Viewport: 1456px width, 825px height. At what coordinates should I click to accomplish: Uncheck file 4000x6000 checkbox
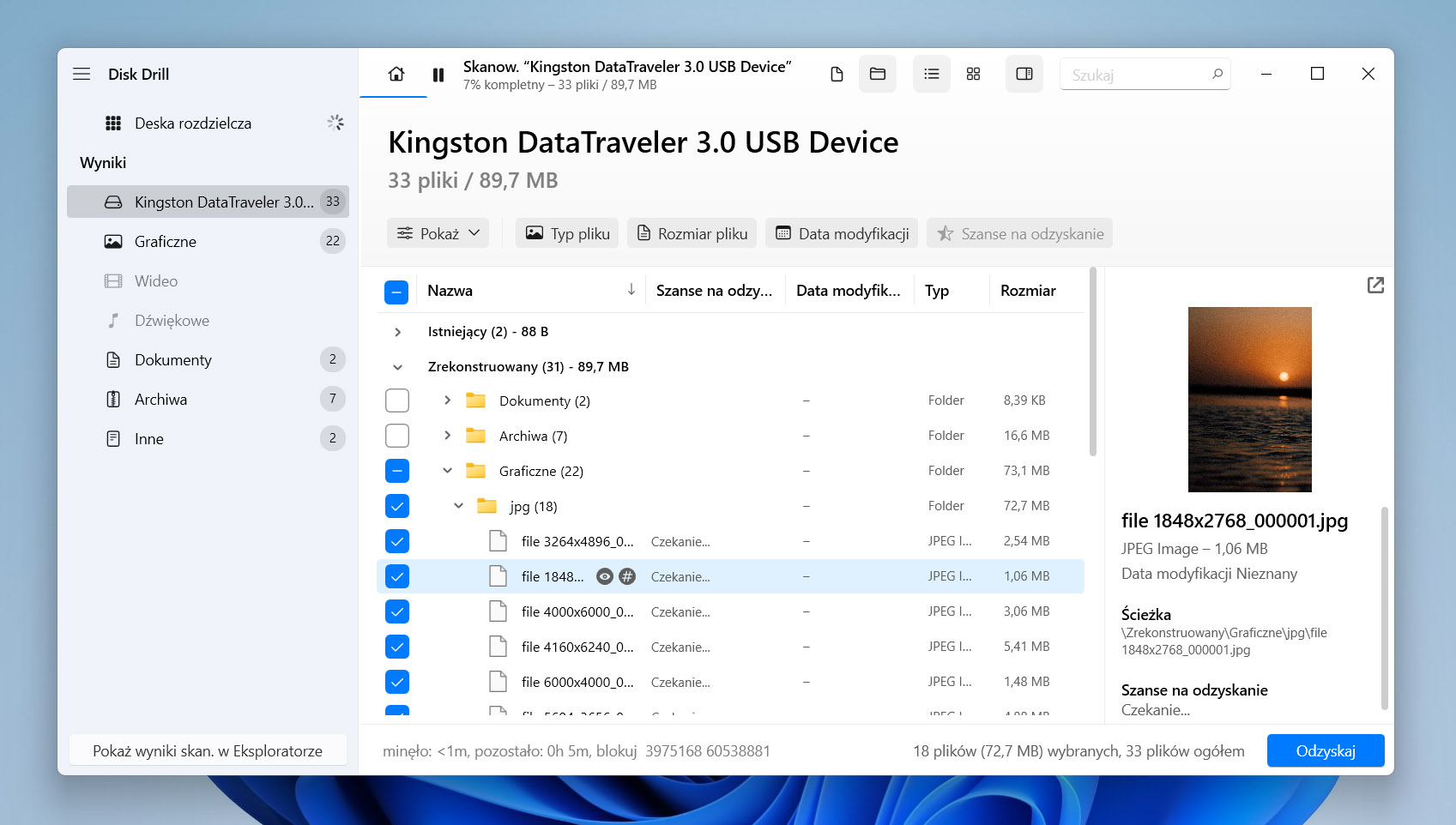pyautogui.click(x=397, y=611)
